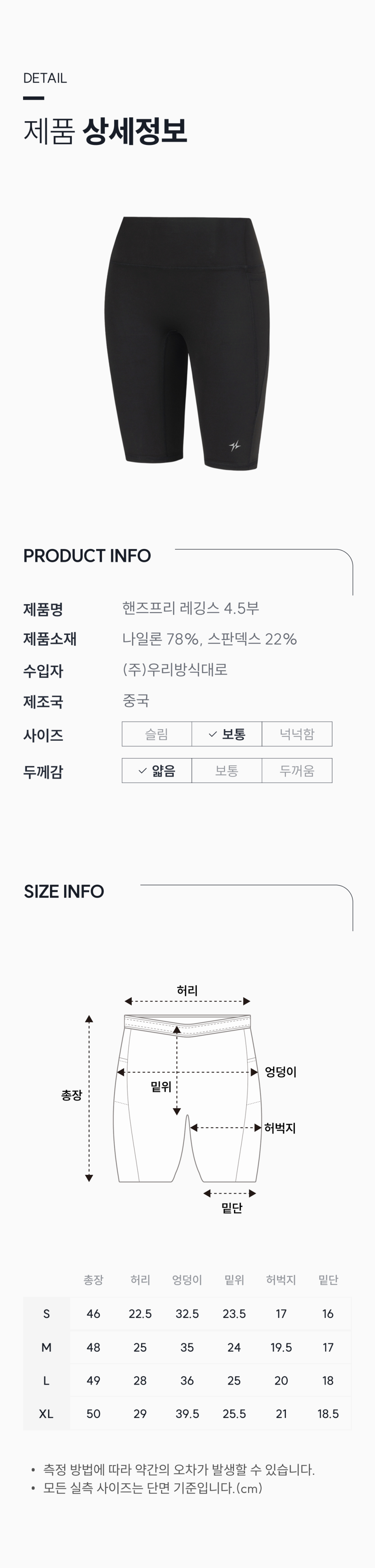Screen dimensions: 375x1568
Task: Click the XL size row header
Action: tap(46, 1413)
